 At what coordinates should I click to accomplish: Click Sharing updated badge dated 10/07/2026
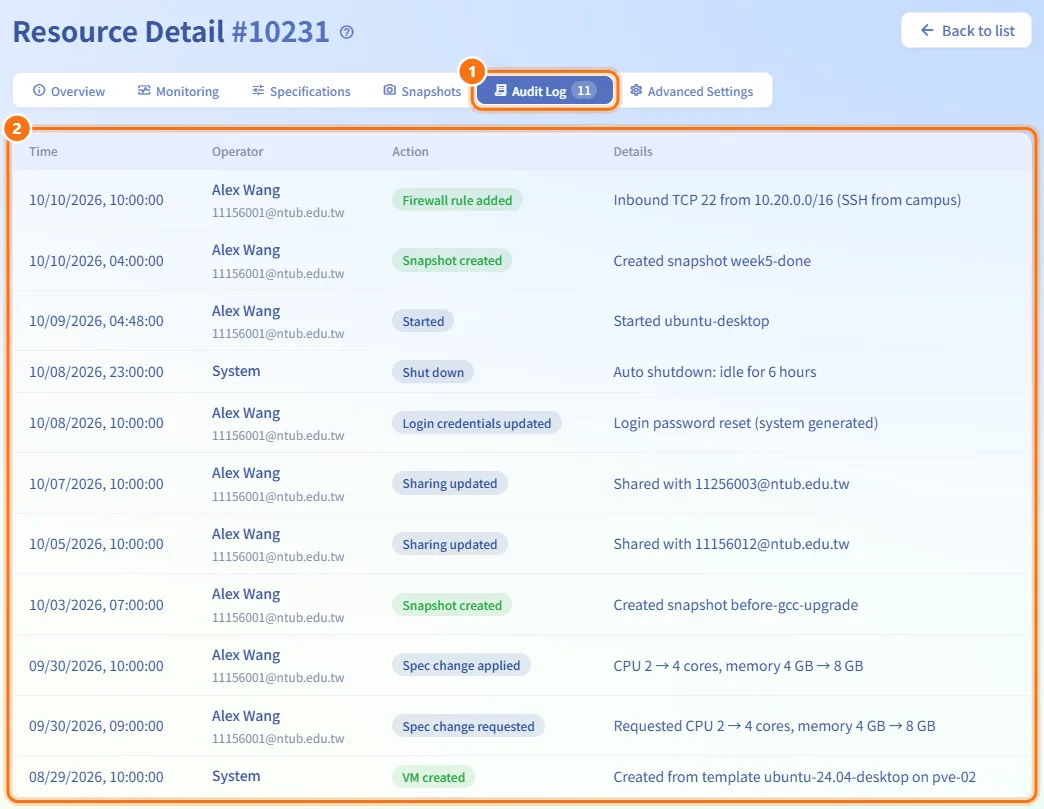coord(449,483)
